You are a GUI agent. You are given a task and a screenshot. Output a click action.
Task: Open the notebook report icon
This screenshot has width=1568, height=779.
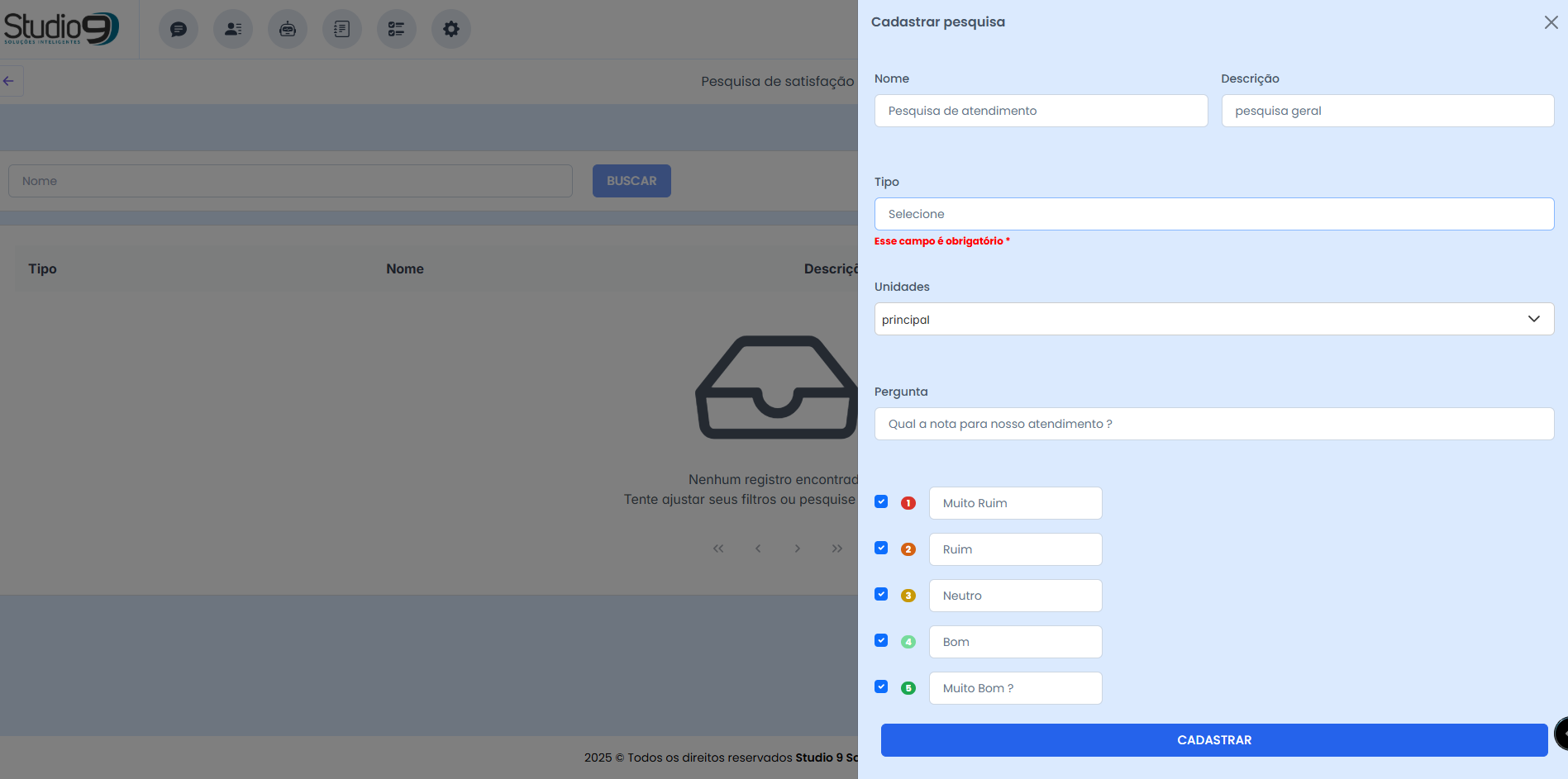tap(342, 30)
